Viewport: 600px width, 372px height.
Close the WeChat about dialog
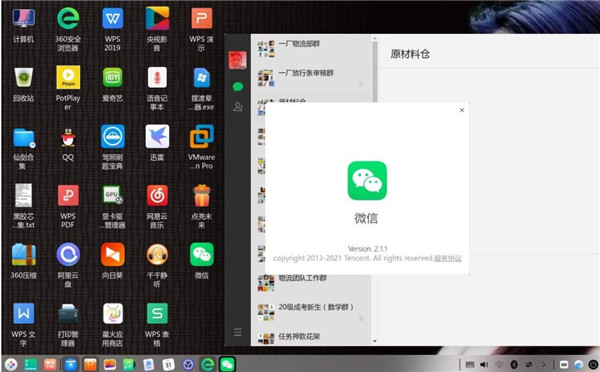coord(462,110)
